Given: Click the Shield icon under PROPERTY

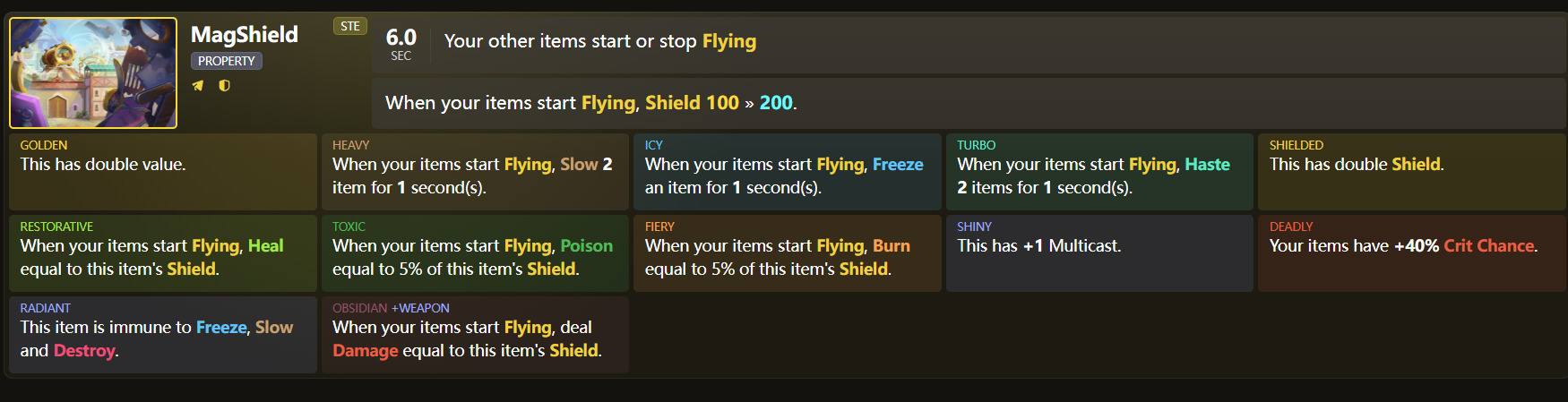Looking at the screenshot, I should tap(224, 86).
